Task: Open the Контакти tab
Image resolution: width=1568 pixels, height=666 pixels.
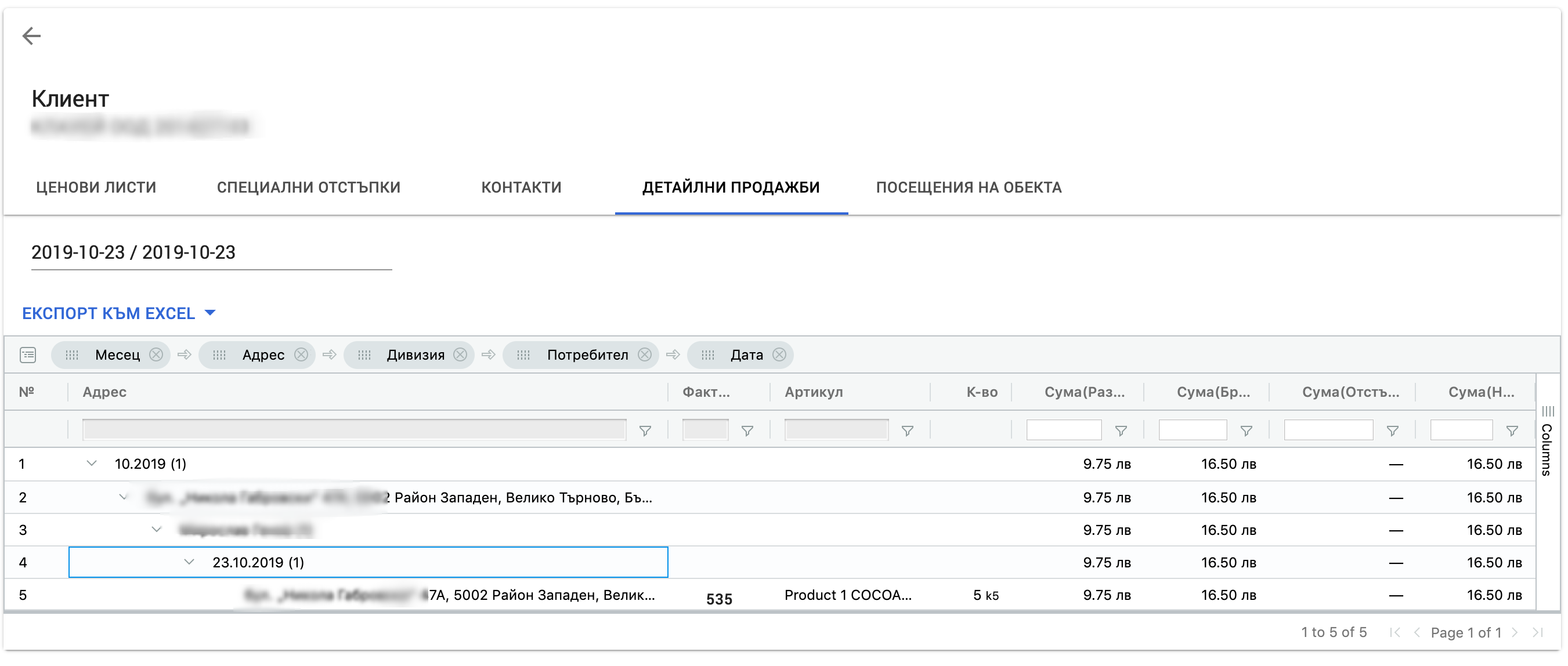Action: click(x=521, y=187)
